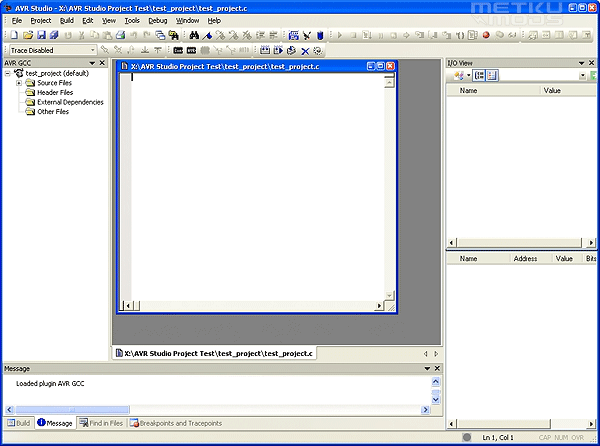Click the Build and Run toolbar icon

[x=278, y=50]
